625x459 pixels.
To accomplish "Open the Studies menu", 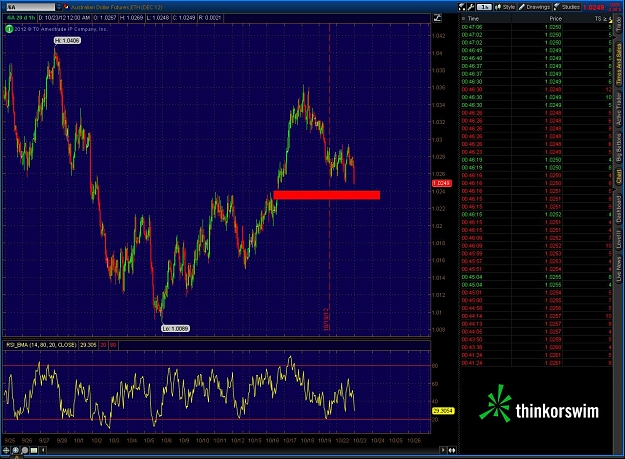I will pos(567,7).
